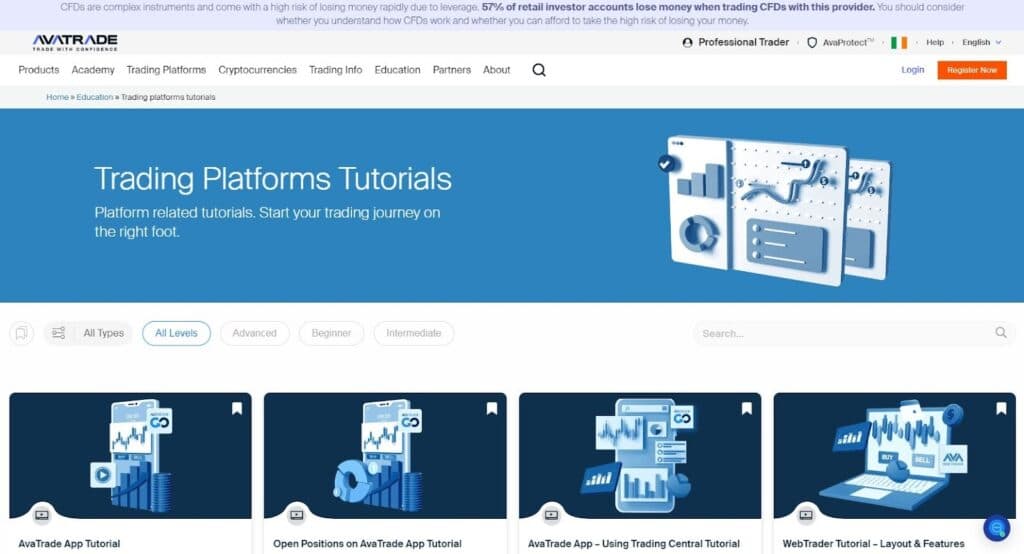Click the Login link
The height and width of the screenshot is (554, 1024).
[x=912, y=70]
